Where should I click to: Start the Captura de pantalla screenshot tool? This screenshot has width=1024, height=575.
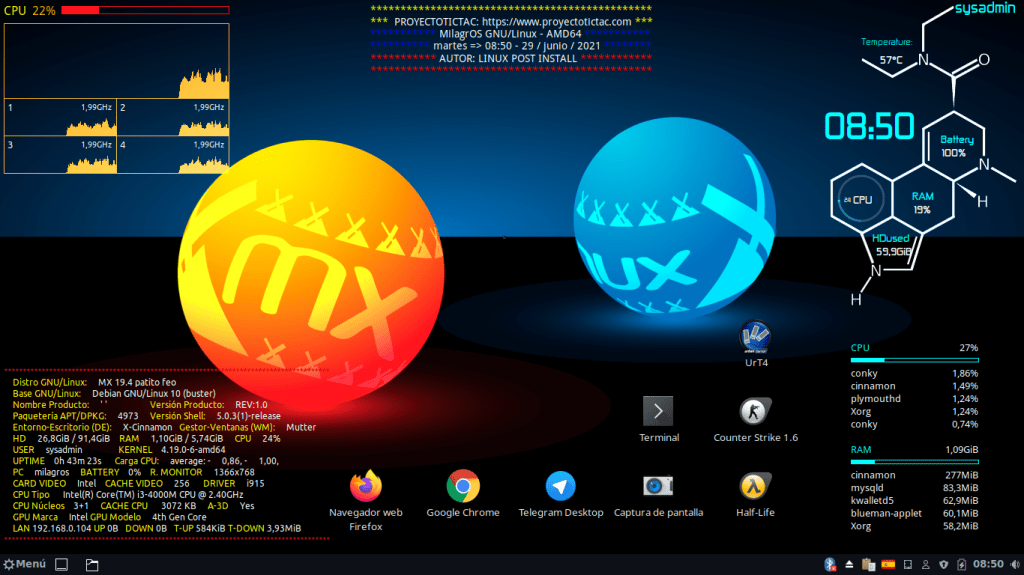coord(658,487)
